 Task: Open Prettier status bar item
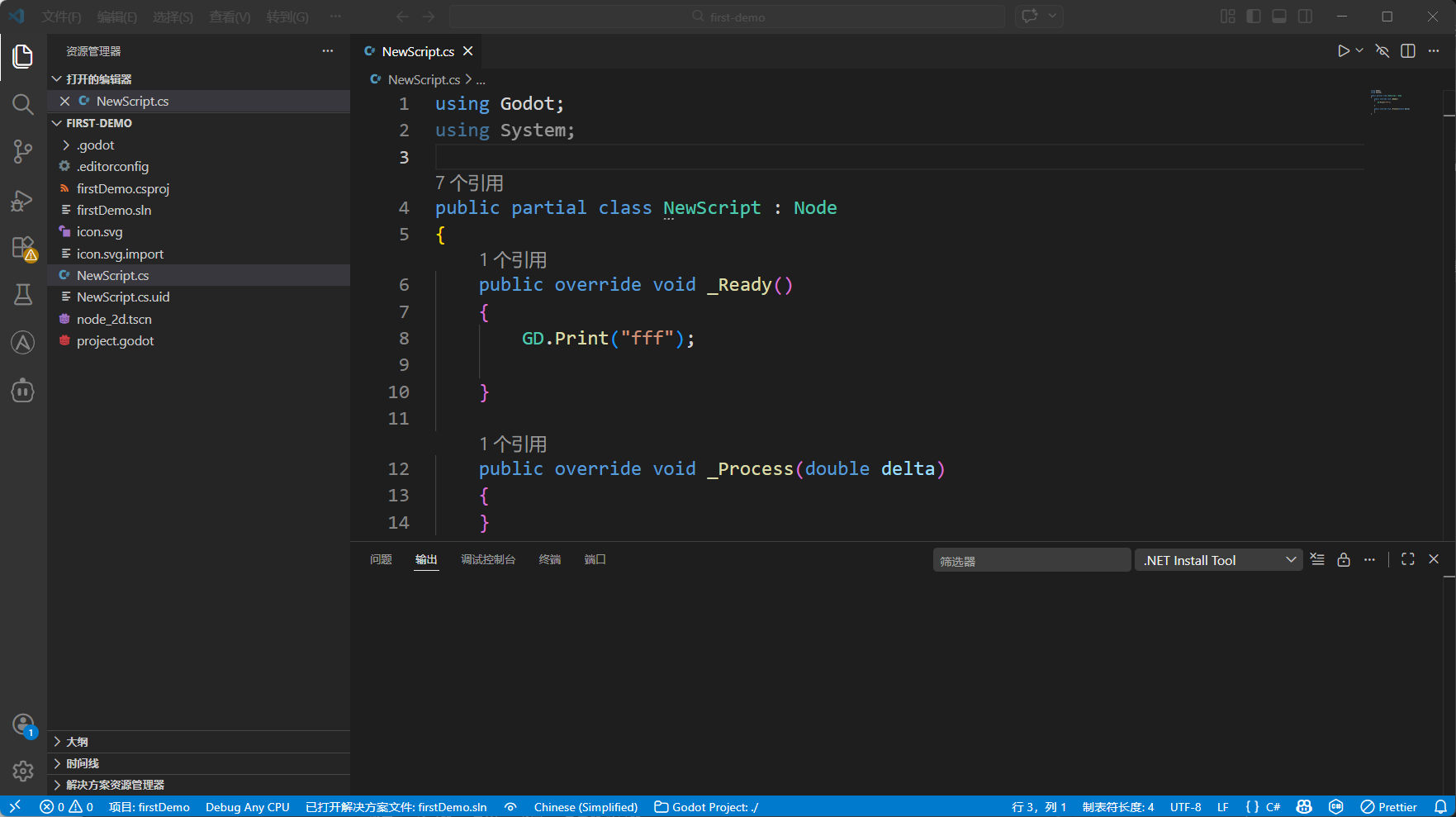[1388, 807]
